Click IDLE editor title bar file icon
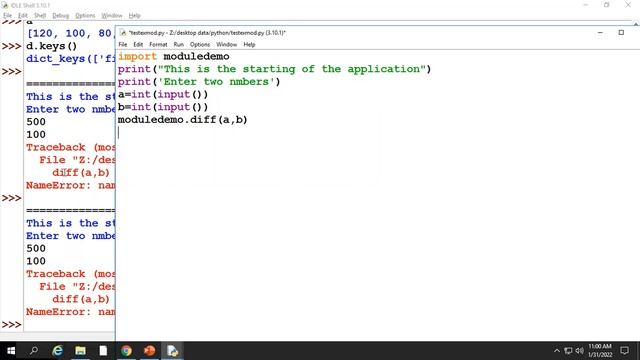Image resolution: width=640 pixels, height=360 pixels. [x=123, y=33]
